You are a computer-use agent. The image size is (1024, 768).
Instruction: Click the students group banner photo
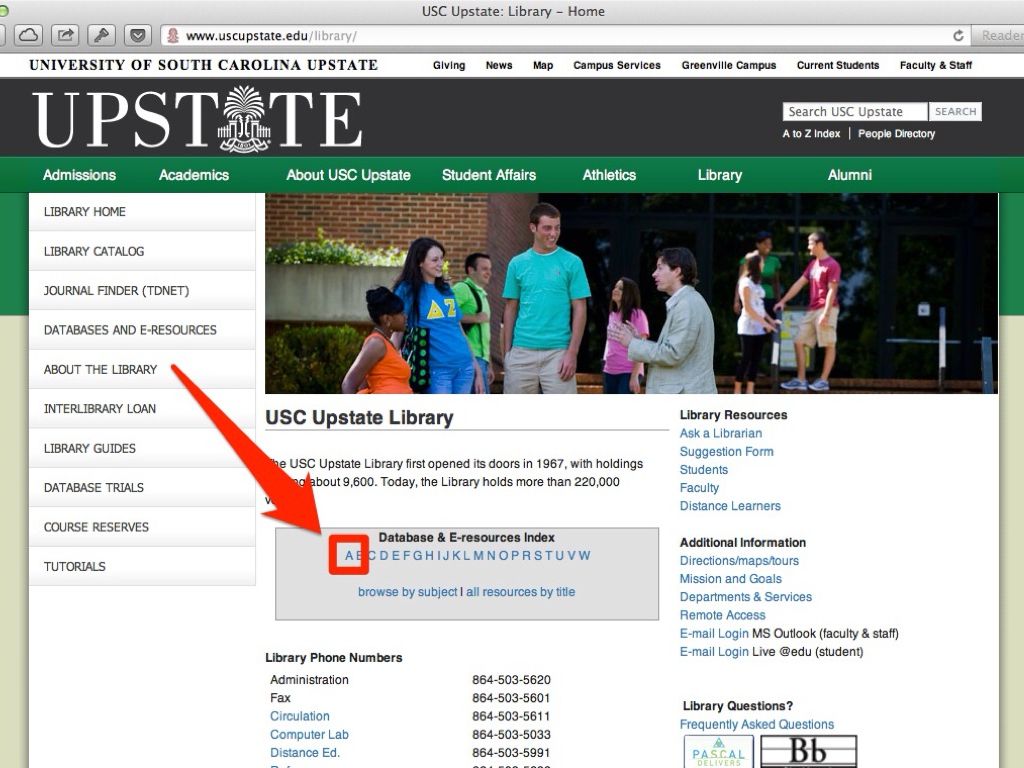pyautogui.click(x=630, y=293)
